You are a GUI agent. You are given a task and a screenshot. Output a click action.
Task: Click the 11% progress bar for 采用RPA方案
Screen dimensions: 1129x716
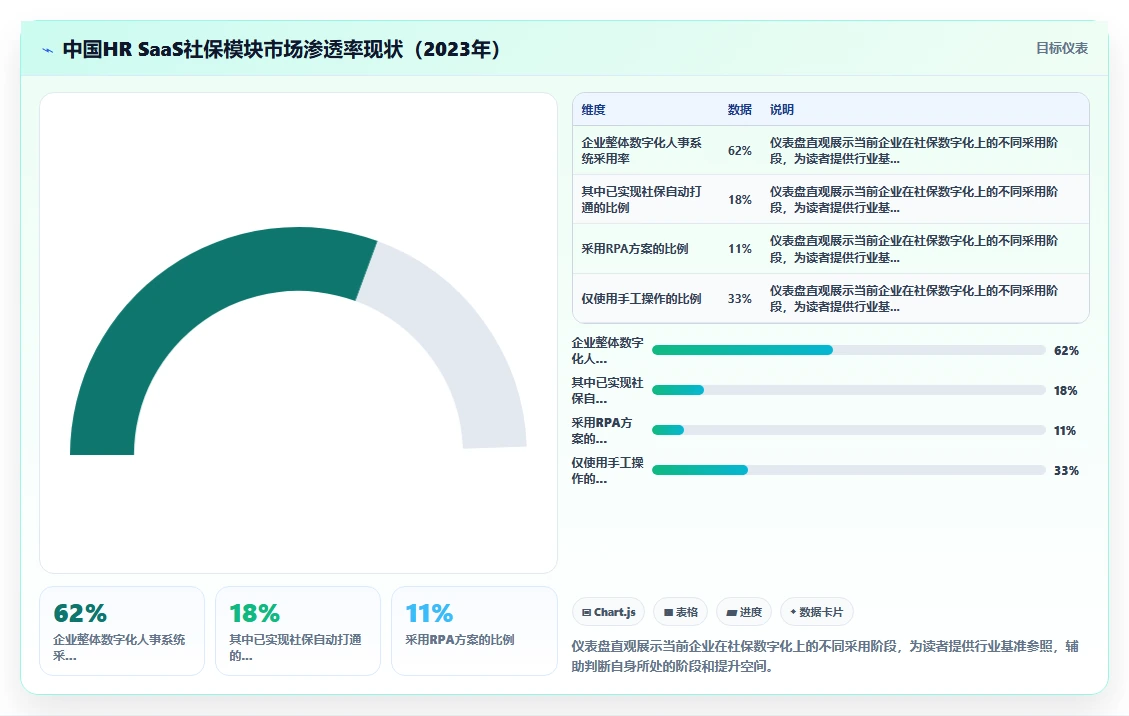click(x=848, y=430)
